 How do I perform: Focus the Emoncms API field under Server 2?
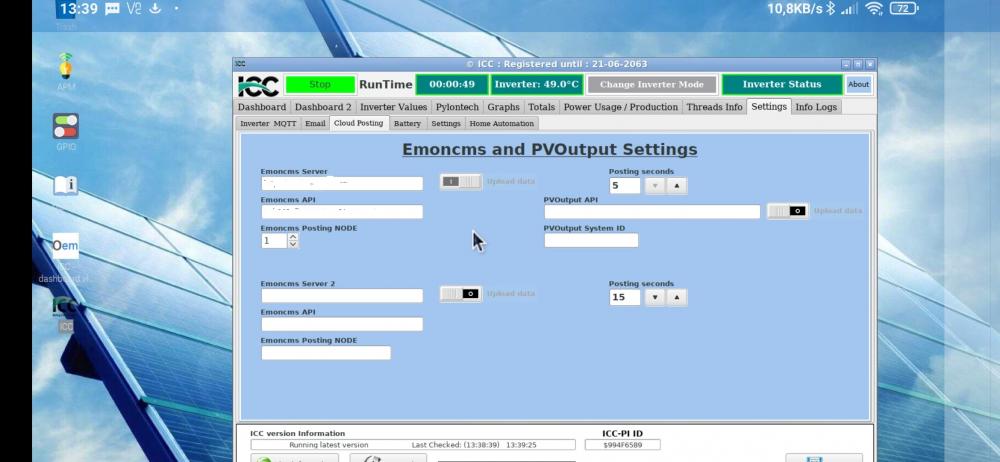pyautogui.click(x=342, y=324)
